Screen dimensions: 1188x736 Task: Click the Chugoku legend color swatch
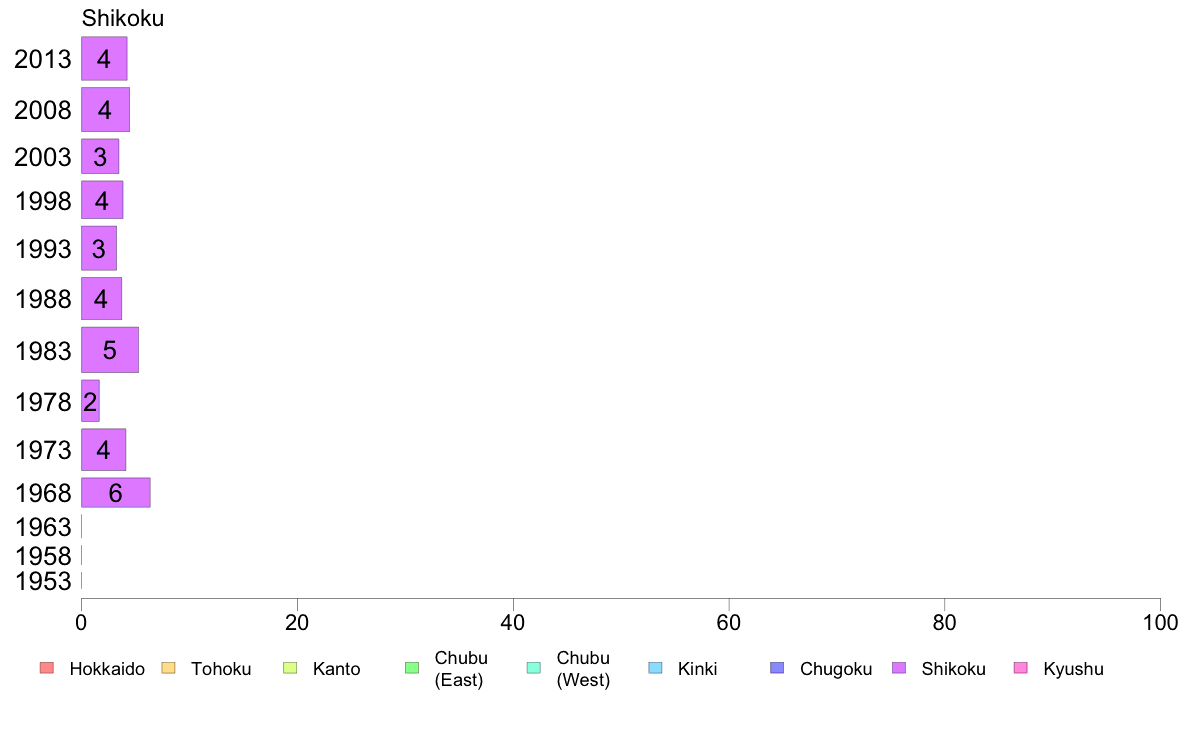[x=777, y=668]
